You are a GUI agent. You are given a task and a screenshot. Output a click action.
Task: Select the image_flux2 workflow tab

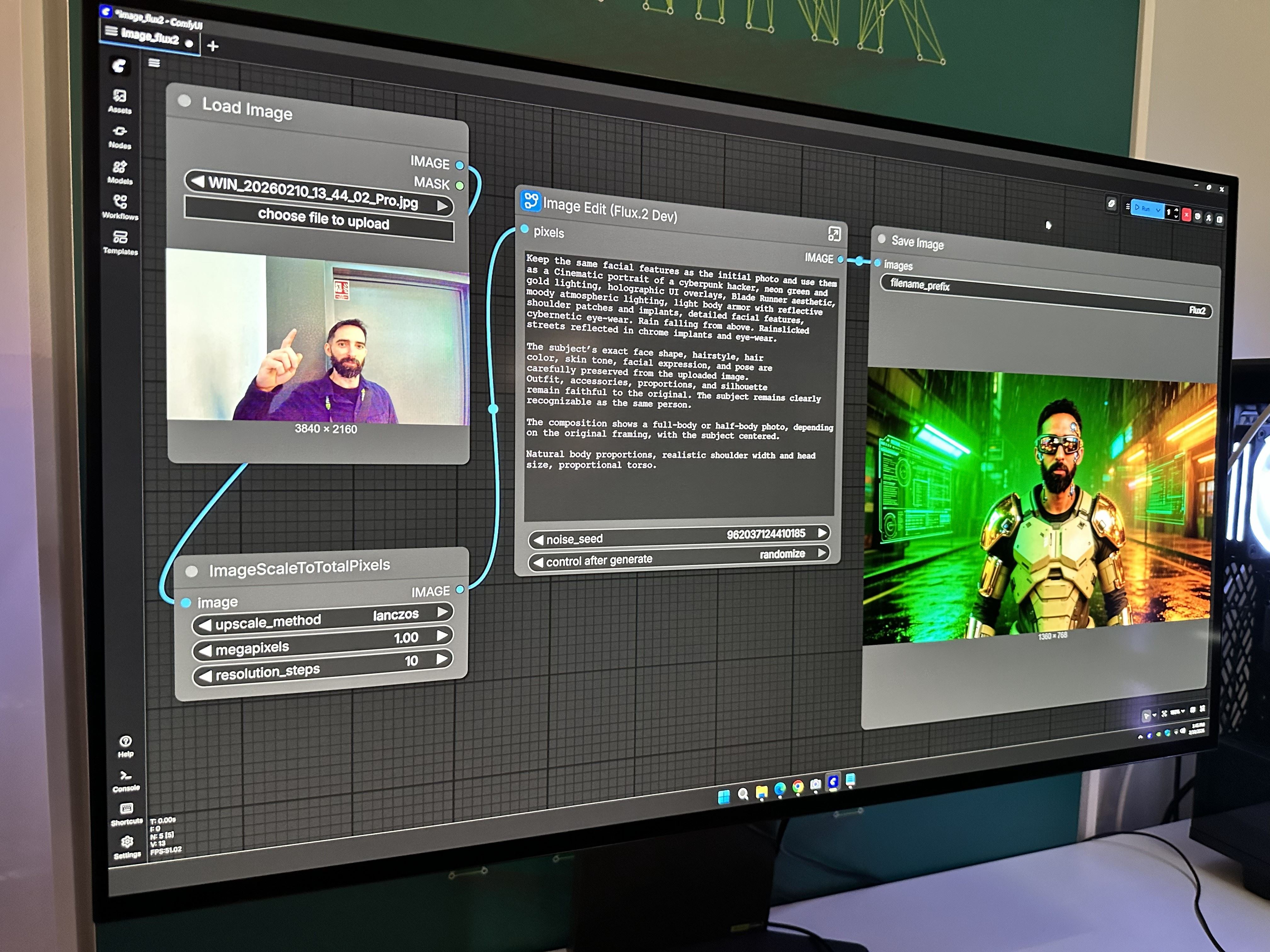click(x=149, y=37)
